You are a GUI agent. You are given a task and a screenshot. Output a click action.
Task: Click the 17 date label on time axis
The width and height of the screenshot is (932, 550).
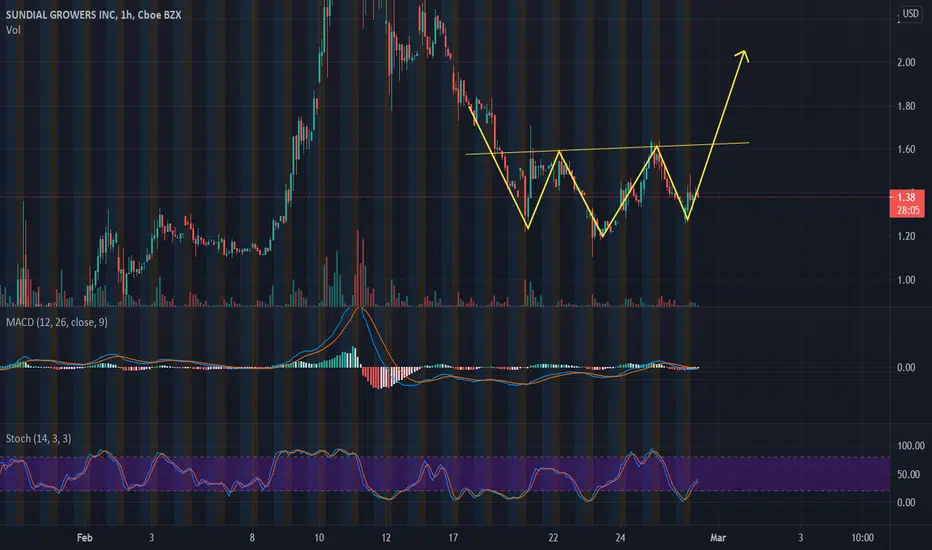tap(453, 538)
